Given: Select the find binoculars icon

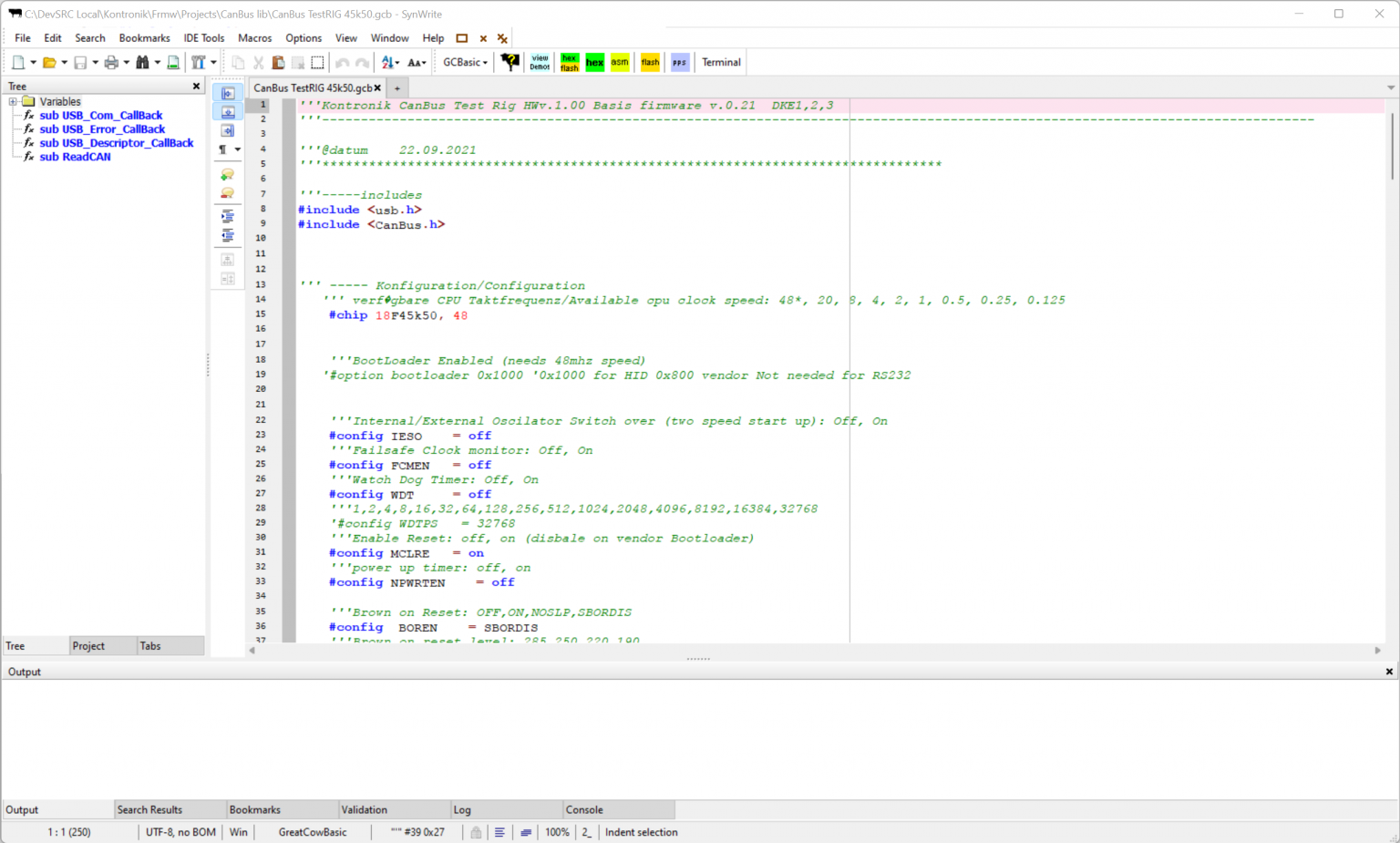Looking at the screenshot, I should click(144, 62).
